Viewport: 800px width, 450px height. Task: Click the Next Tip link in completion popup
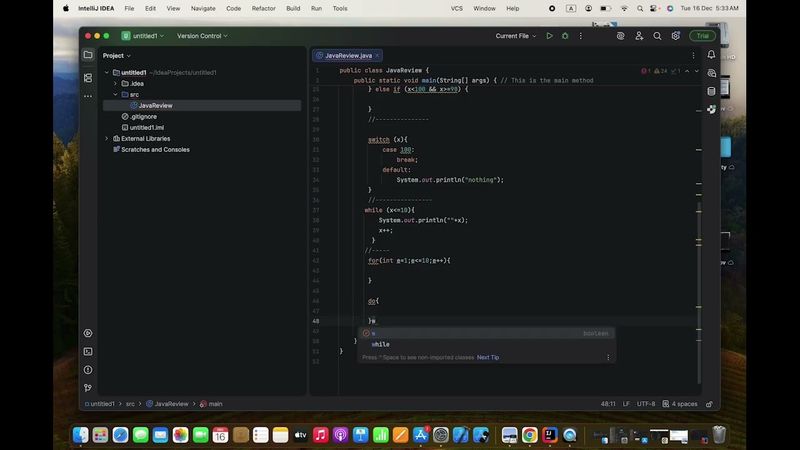click(488, 357)
